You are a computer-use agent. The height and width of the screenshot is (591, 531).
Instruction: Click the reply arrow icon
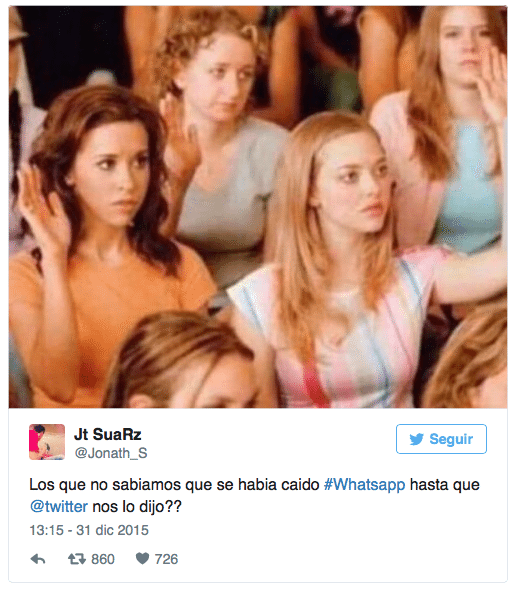[38, 559]
